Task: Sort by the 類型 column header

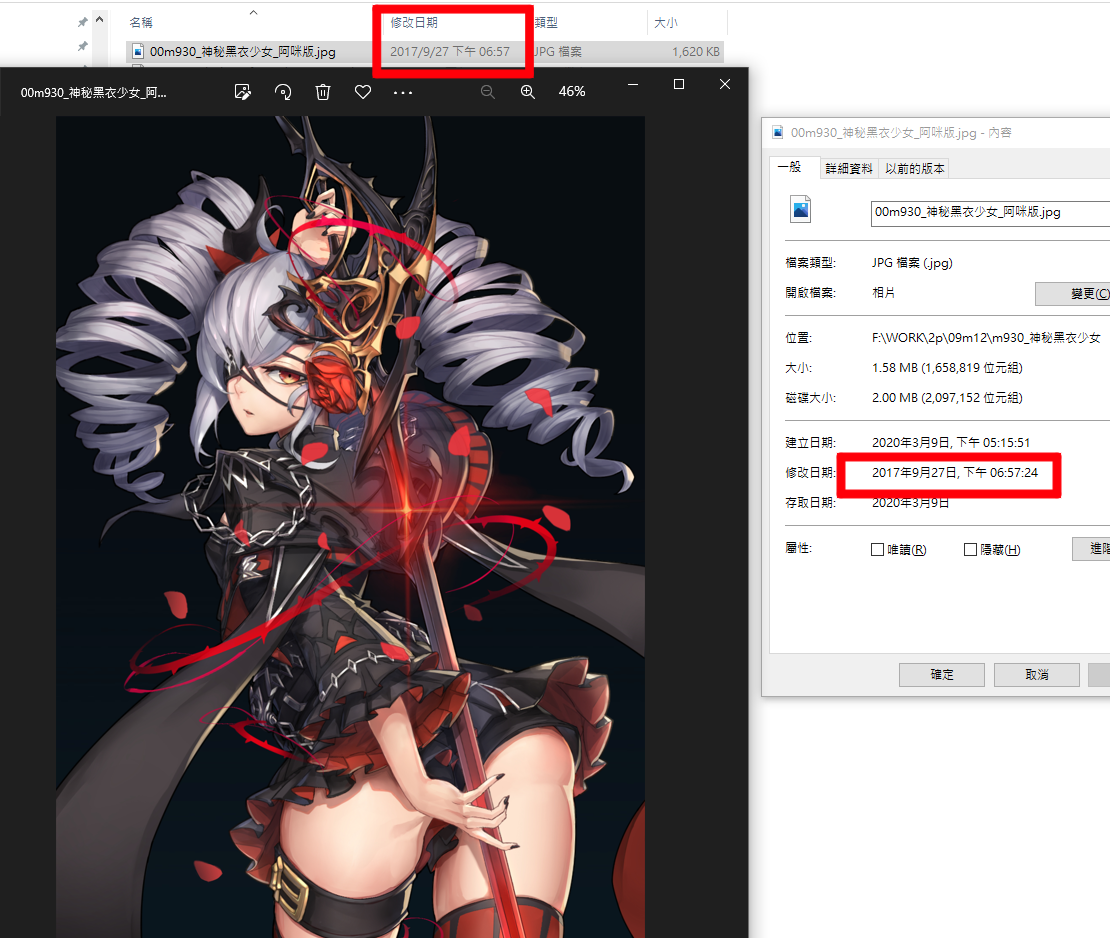Action: 546,23
